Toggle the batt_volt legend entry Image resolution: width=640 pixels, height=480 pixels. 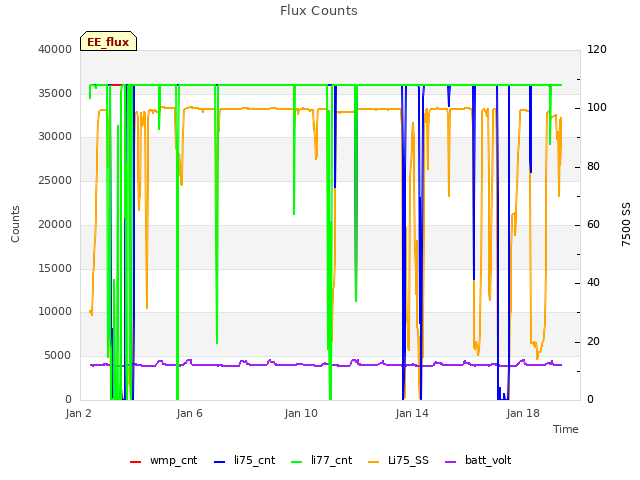click(478, 460)
